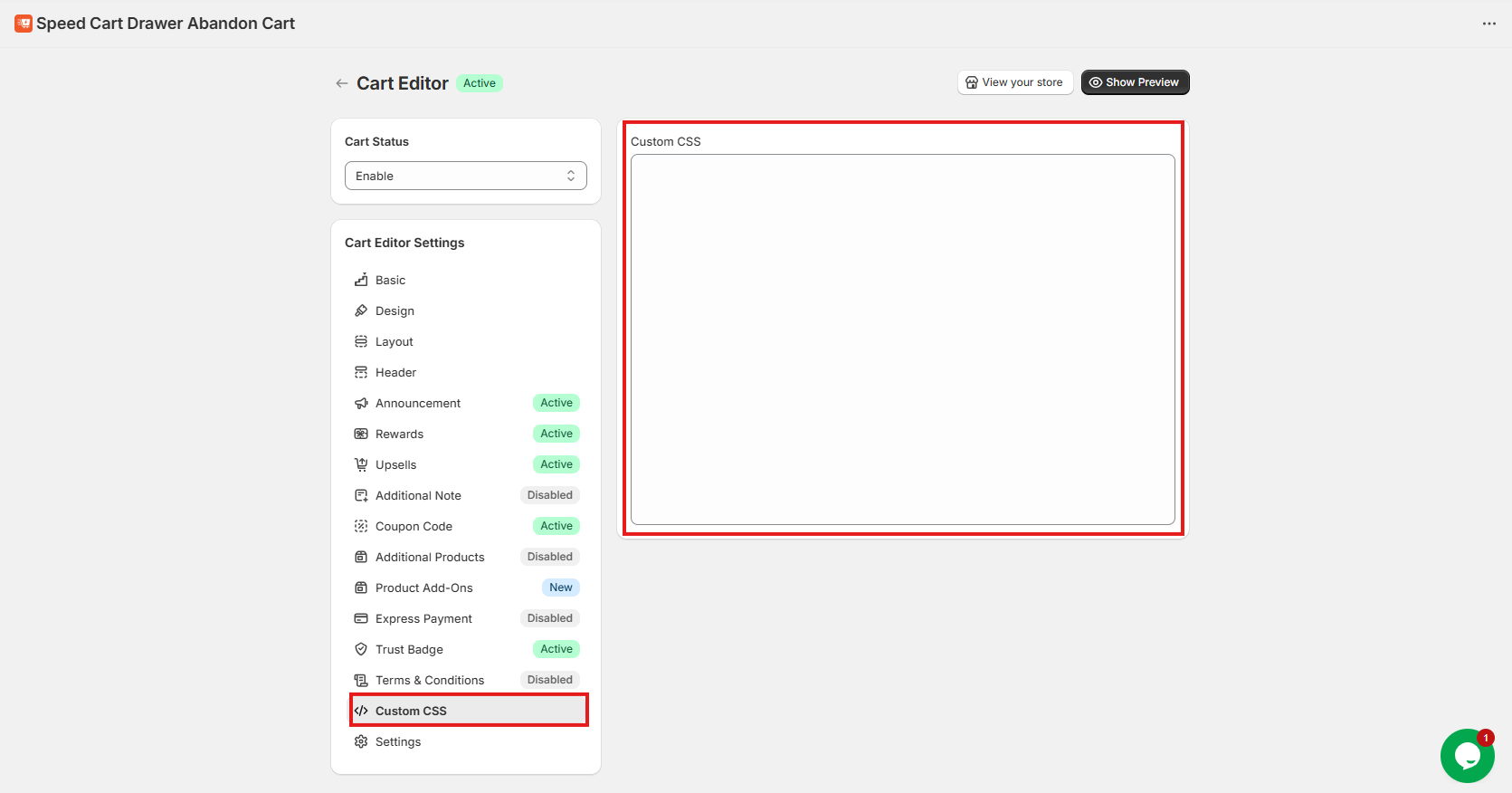Image resolution: width=1512 pixels, height=793 pixels.
Task: Click the Trust Badge shield icon
Action: tap(361, 649)
